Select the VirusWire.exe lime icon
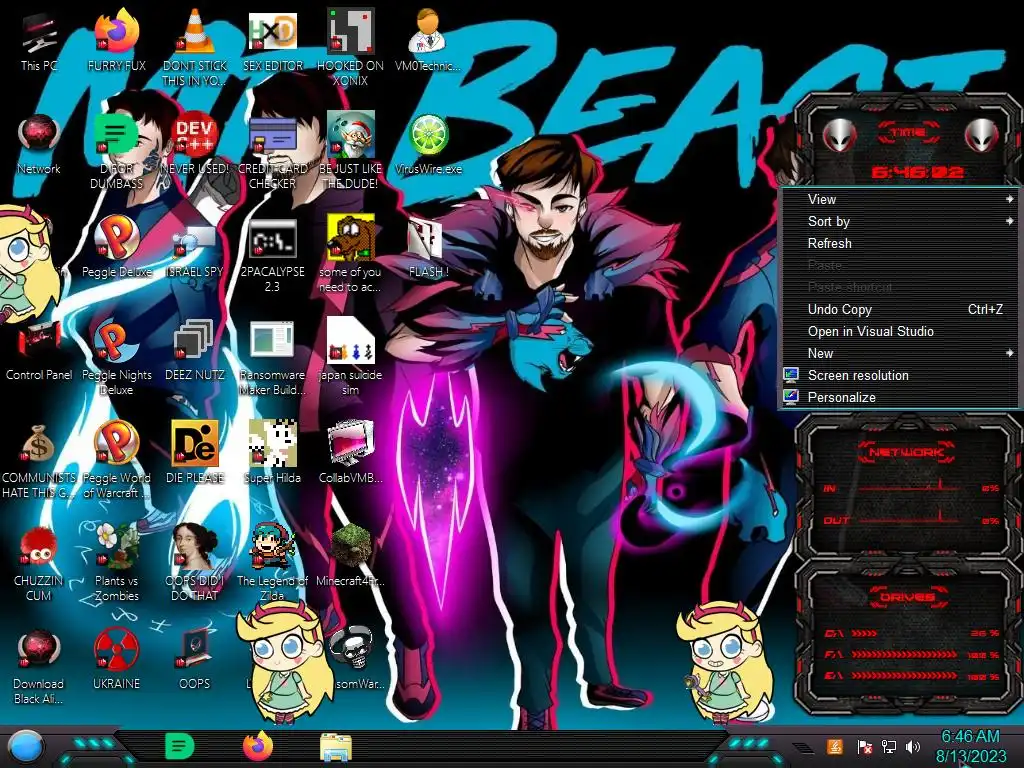1024x768 pixels. [428, 136]
